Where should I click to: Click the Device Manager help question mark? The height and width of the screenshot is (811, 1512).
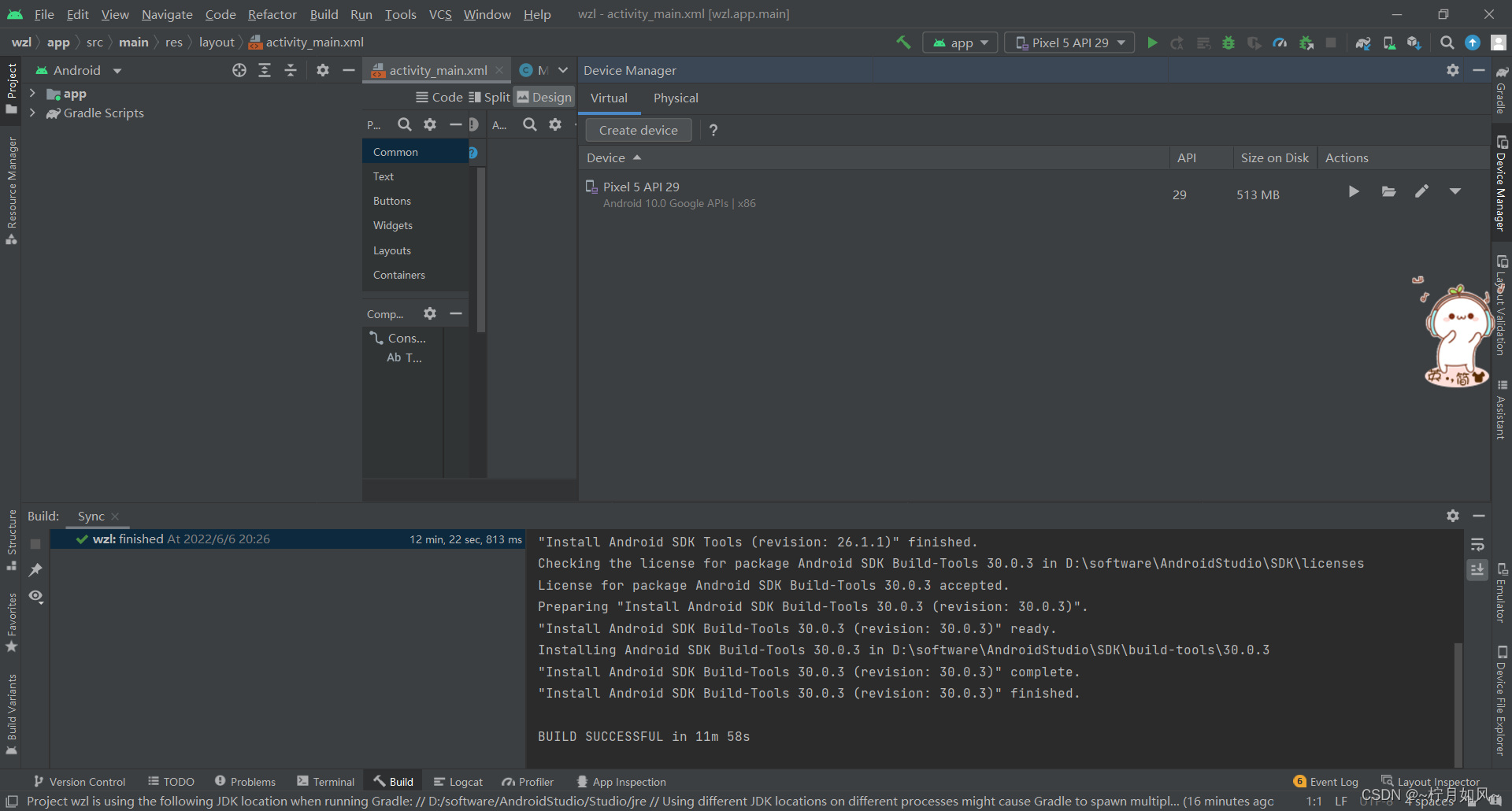(x=713, y=130)
